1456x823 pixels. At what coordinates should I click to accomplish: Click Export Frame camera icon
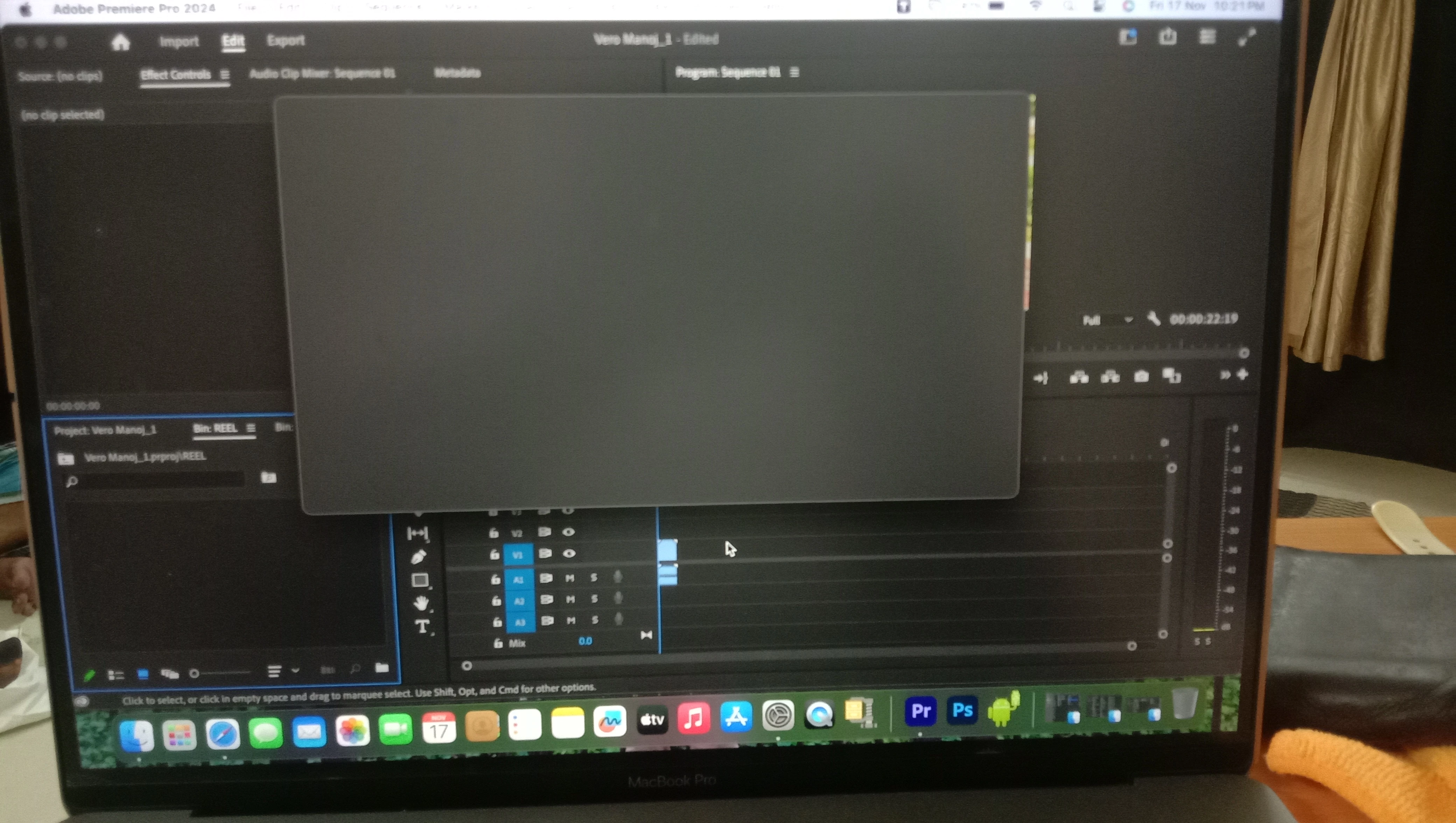point(1141,377)
